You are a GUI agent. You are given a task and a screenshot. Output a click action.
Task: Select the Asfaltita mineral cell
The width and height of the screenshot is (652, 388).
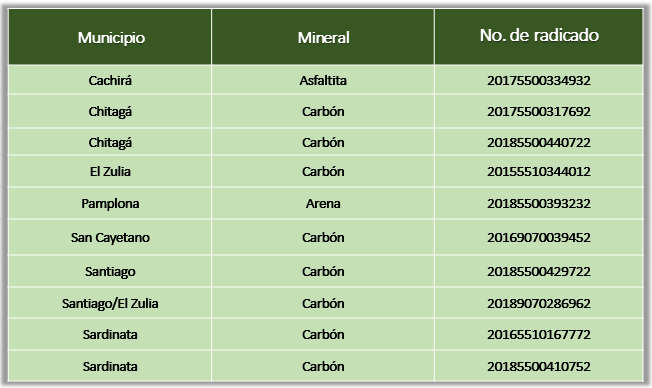tap(323, 80)
